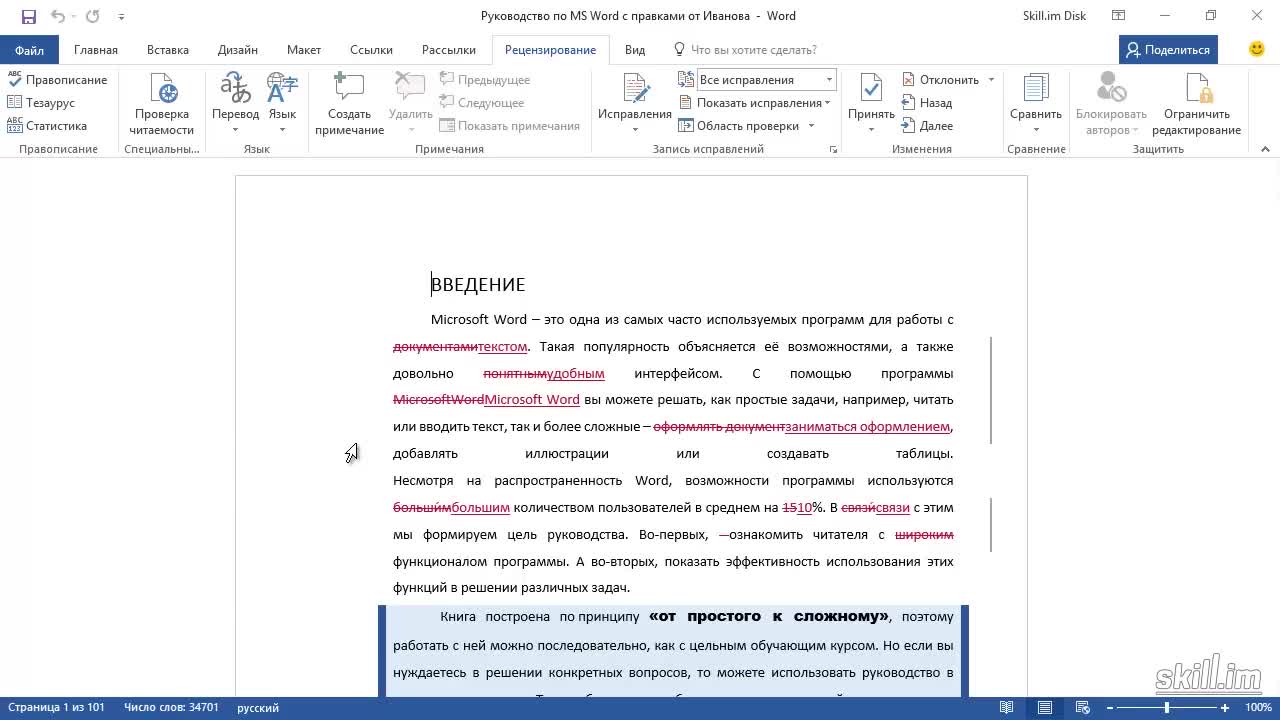Open the Исправления dropdown arrow
This screenshot has height=720, width=1280.
635,129
